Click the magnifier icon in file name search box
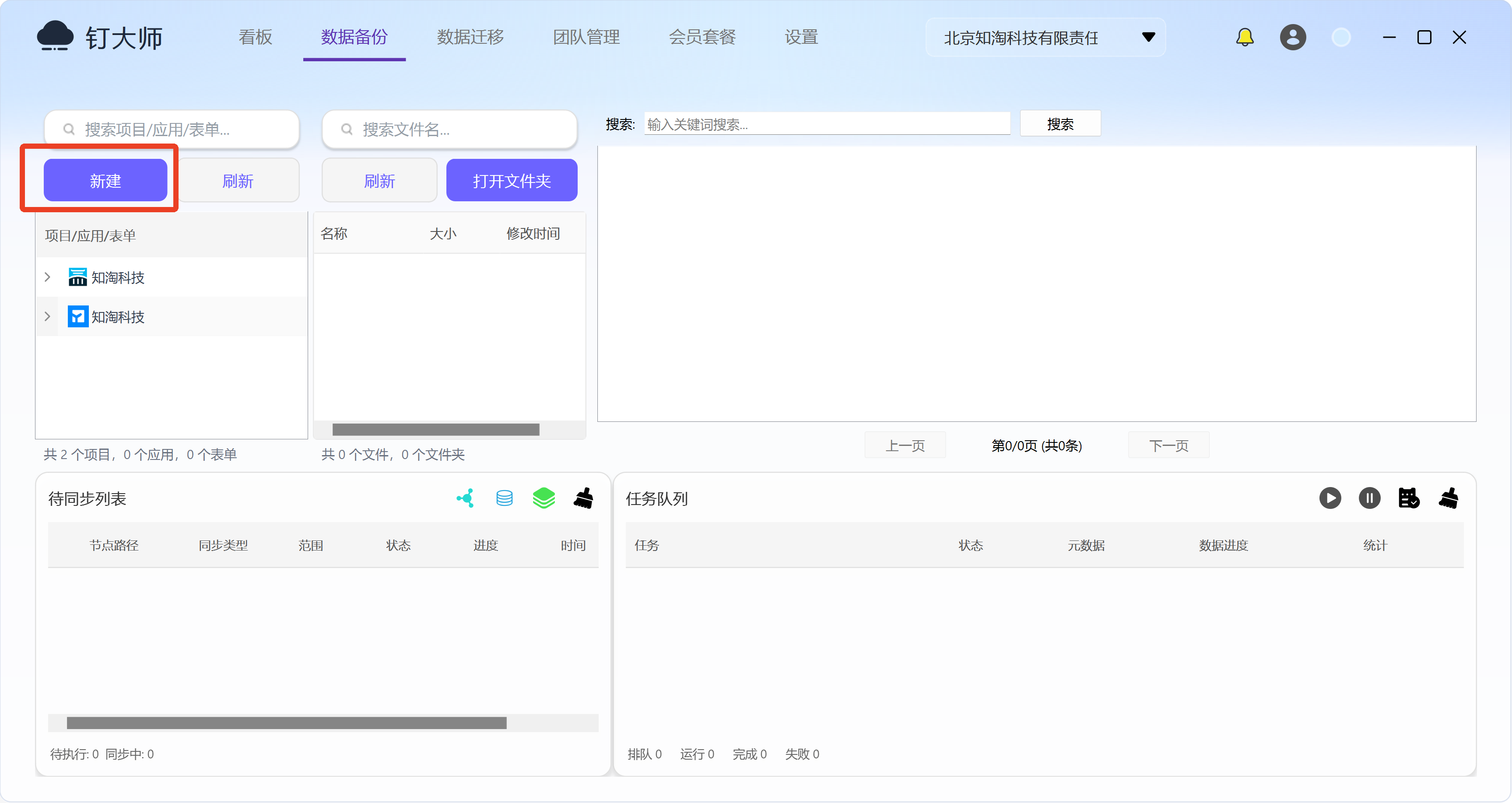The image size is (1512, 803). [347, 129]
